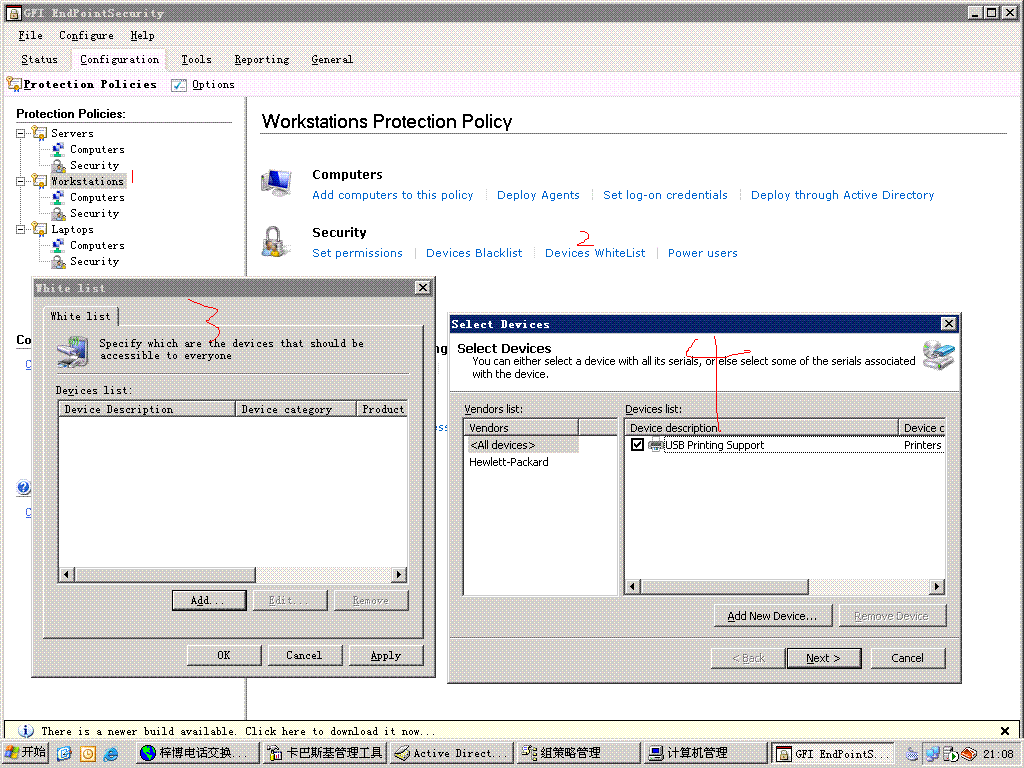Open the Devices Blacklist link
The image size is (1024, 768).
pyautogui.click(x=473, y=253)
